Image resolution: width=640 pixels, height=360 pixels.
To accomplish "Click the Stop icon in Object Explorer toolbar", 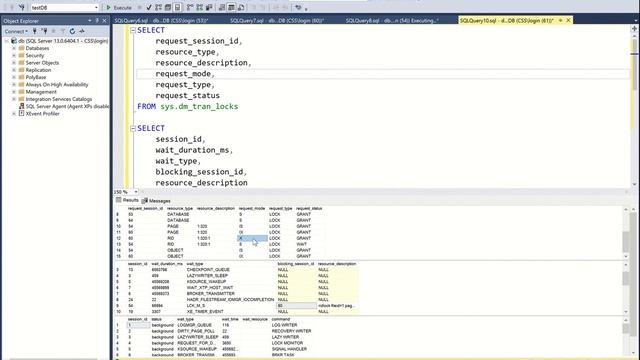I will coord(53,31).
